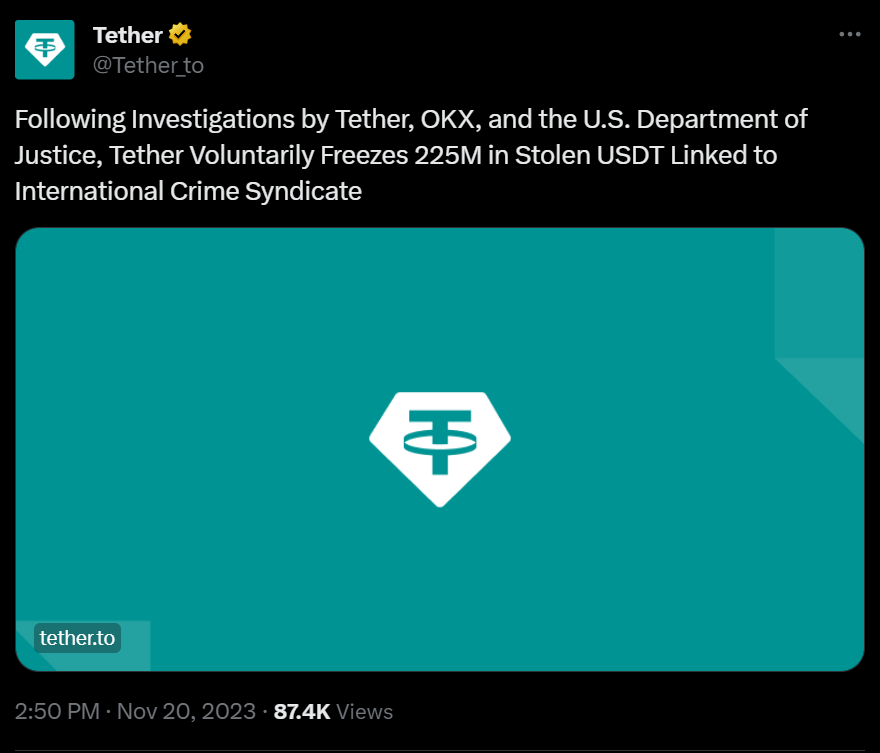The width and height of the screenshot is (880, 753).
Task: Click the gold verified badge beside Tether
Action: coord(180,35)
